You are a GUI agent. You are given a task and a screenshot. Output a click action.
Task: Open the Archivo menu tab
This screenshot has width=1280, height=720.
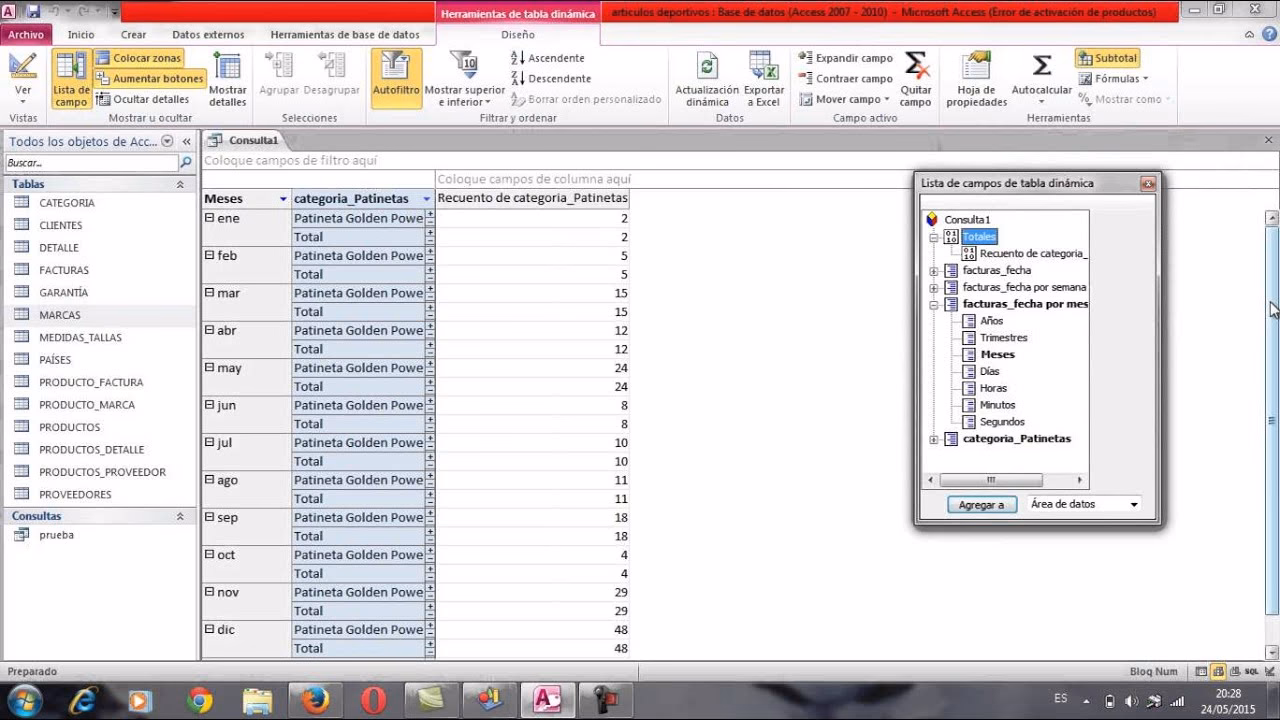(x=26, y=34)
